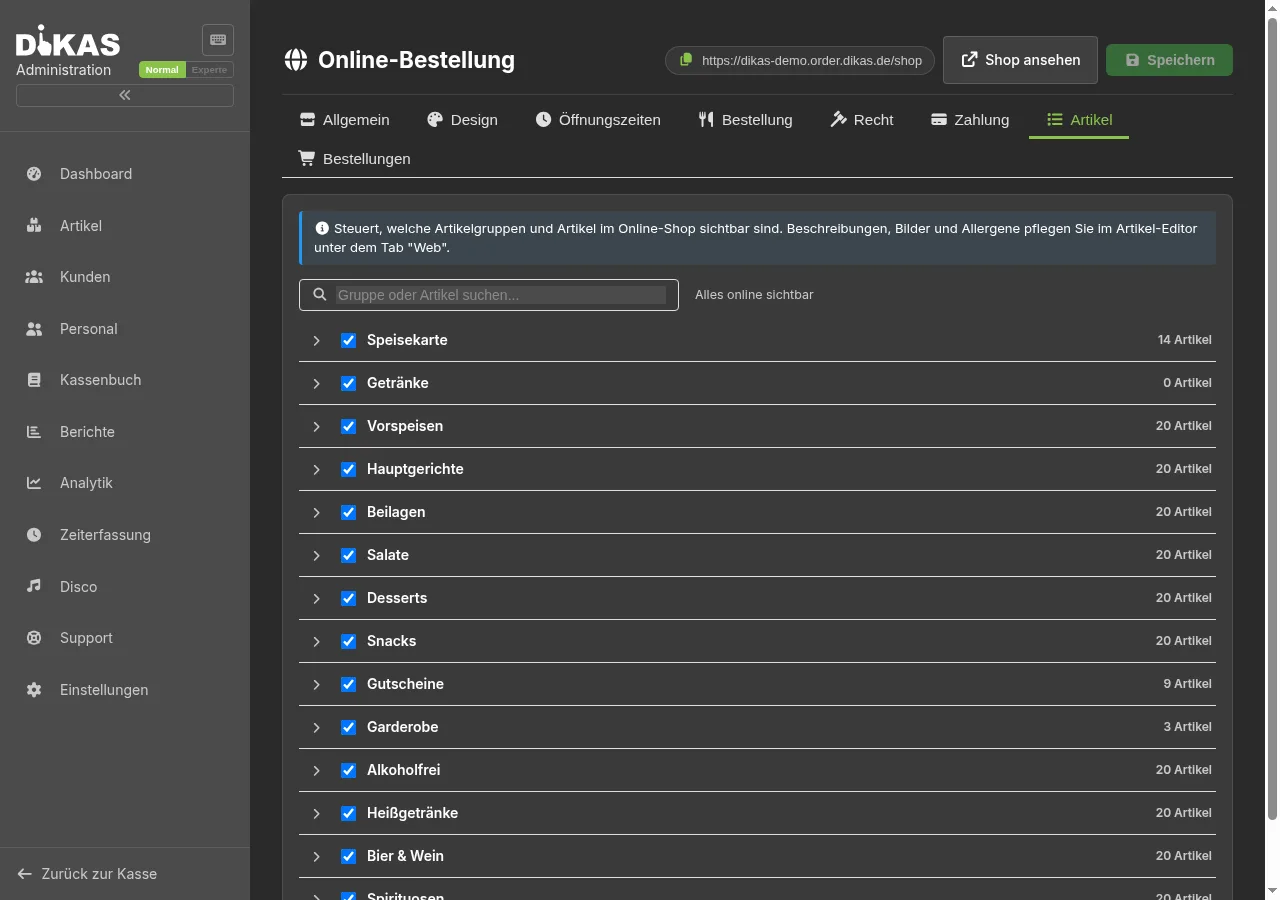This screenshot has width=1280, height=900.
Task: Click the copy icon beside the shop URL
Action: (x=686, y=60)
